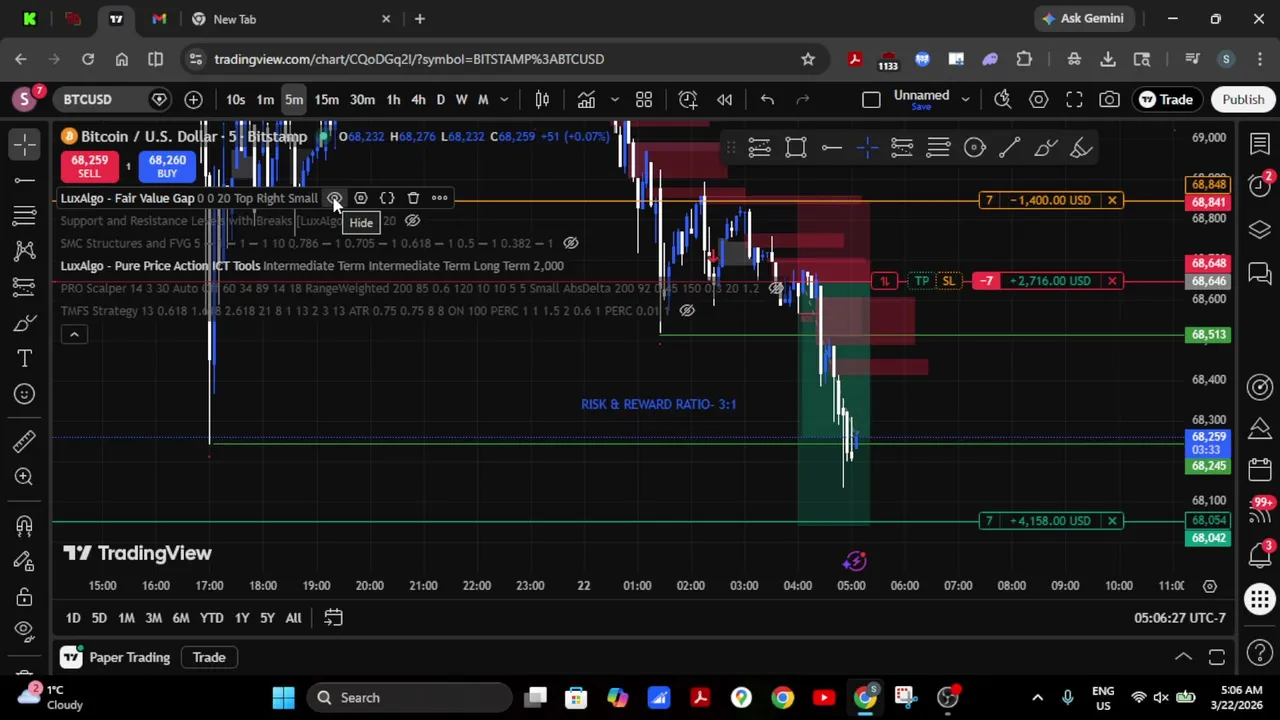Image resolution: width=1280 pixels, height=720 pixels.
Task: Open the candlestick chart type selector
Action: (542, 99)
